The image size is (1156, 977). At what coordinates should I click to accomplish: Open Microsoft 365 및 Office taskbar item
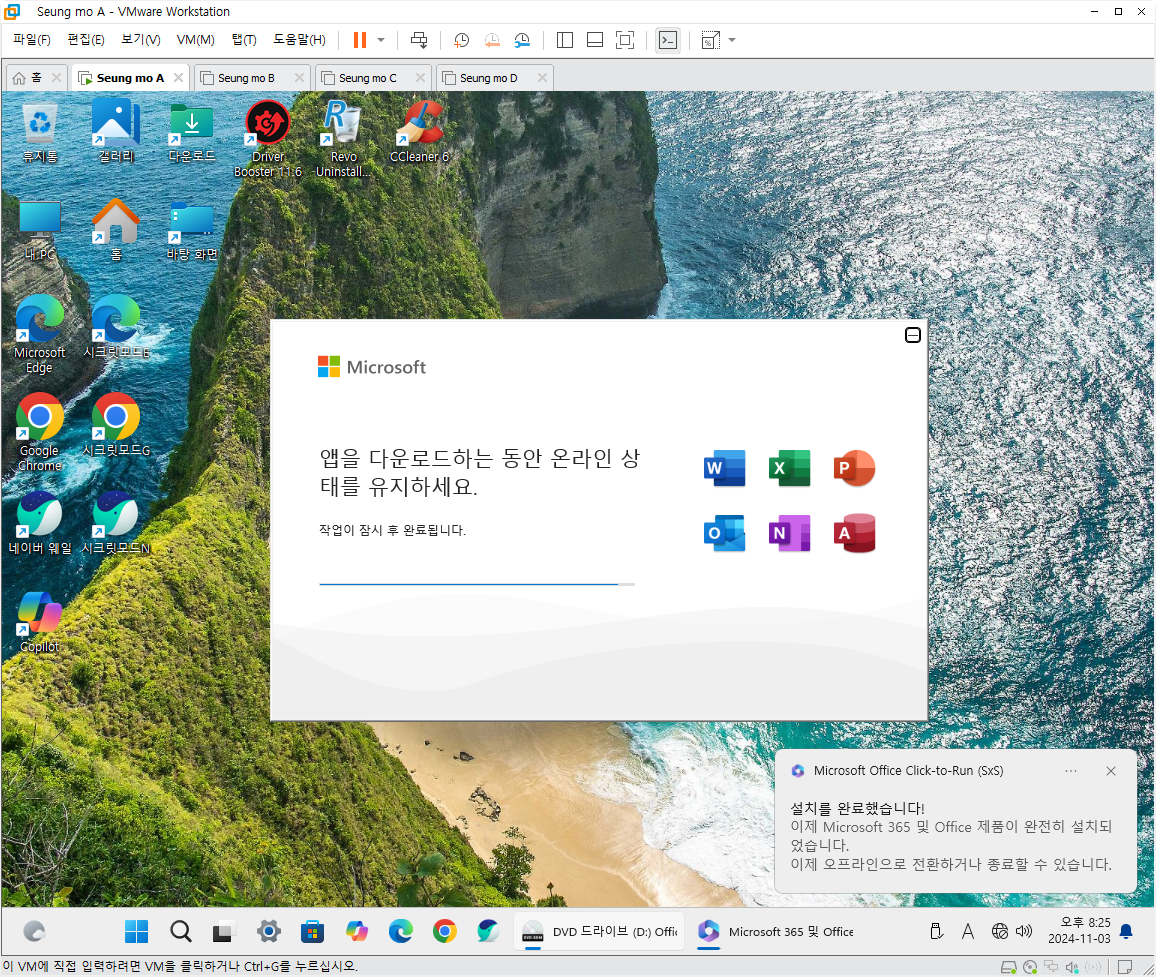coord(776,931)
